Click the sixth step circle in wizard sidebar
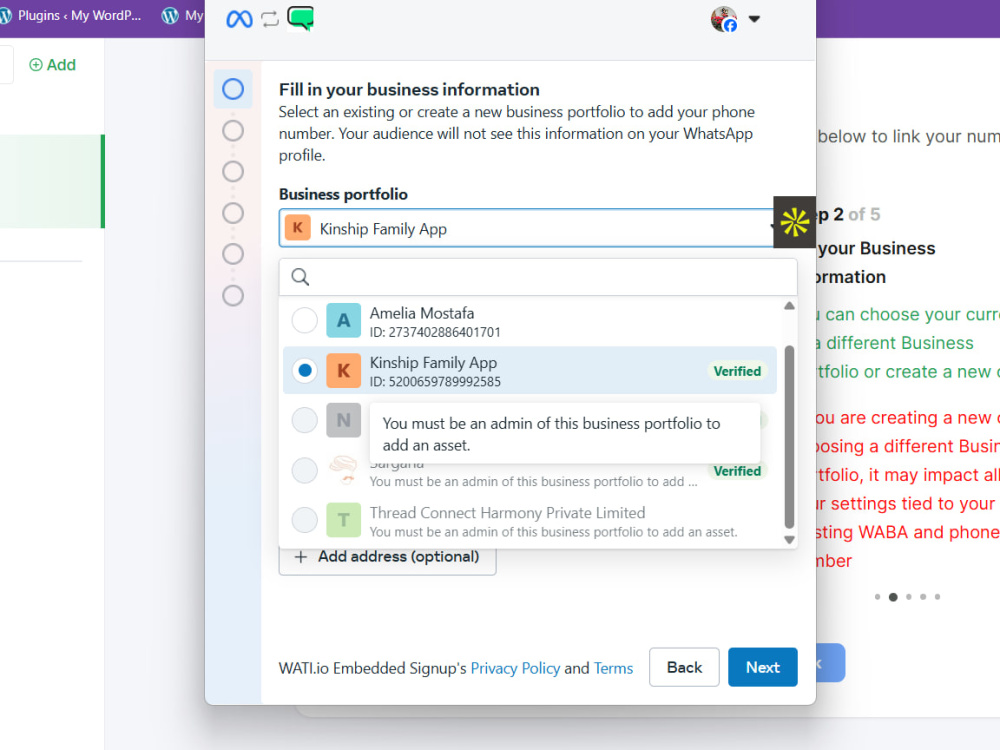The width and height of the screenshot is (1000, 750). point(233,295)
